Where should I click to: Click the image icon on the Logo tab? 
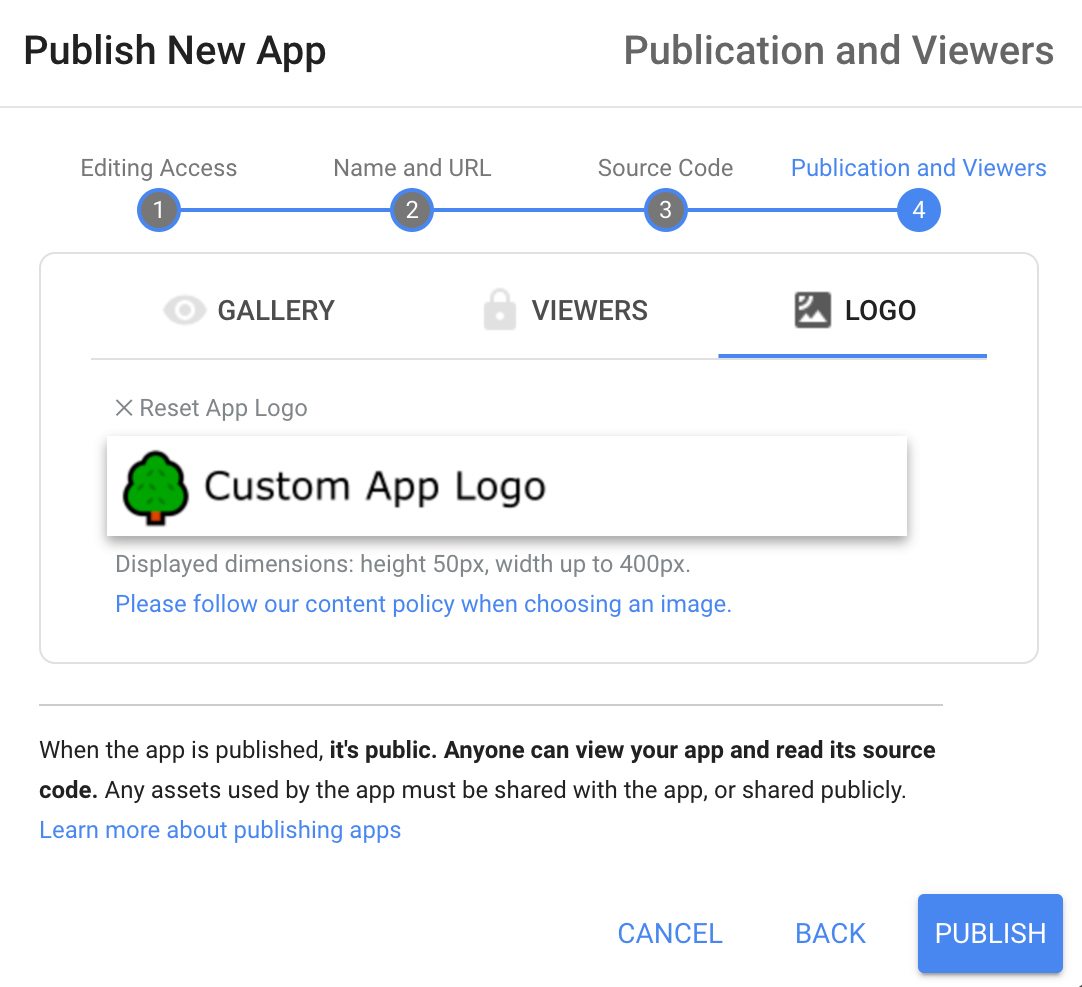pyautogui.click(x=812, y=310)
